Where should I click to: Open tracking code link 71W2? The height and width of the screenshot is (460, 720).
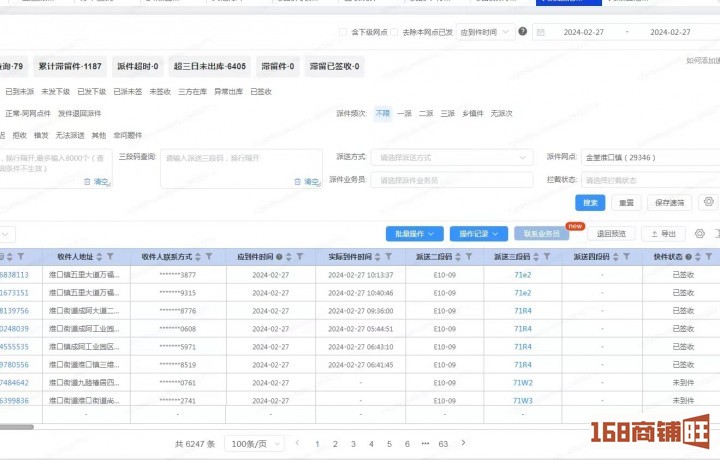click(522, 382)
